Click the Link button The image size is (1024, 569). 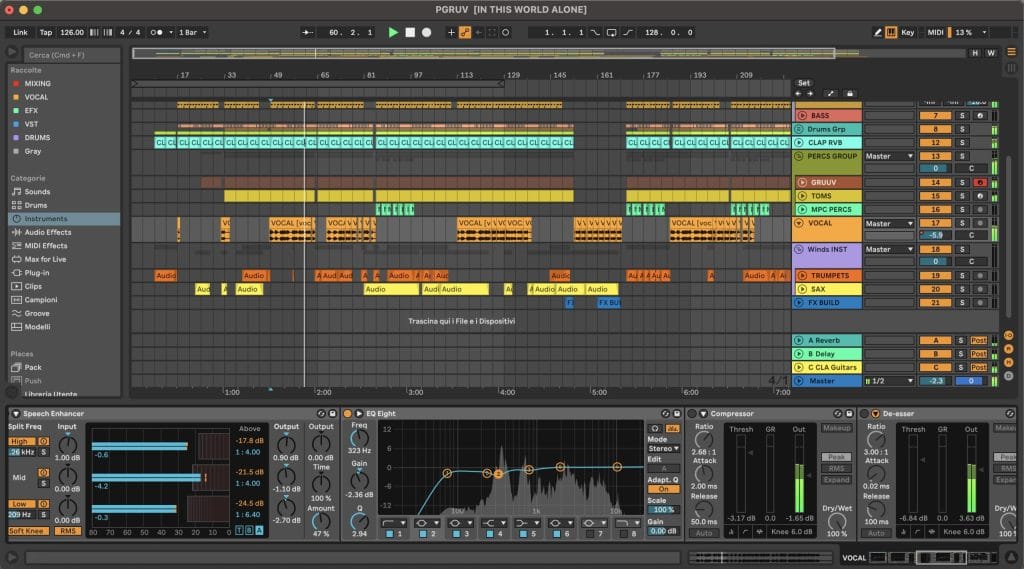click(x=20, y=32)
